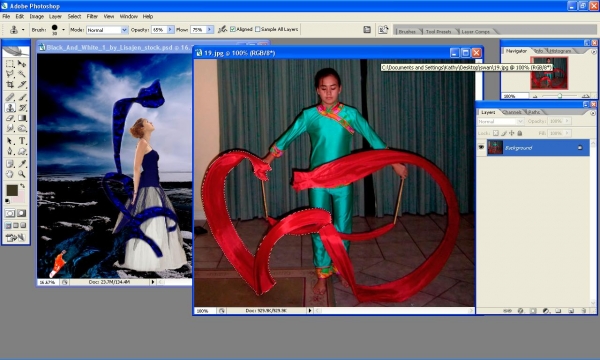Select the Custom Shape tool

[x=22, y=151]
